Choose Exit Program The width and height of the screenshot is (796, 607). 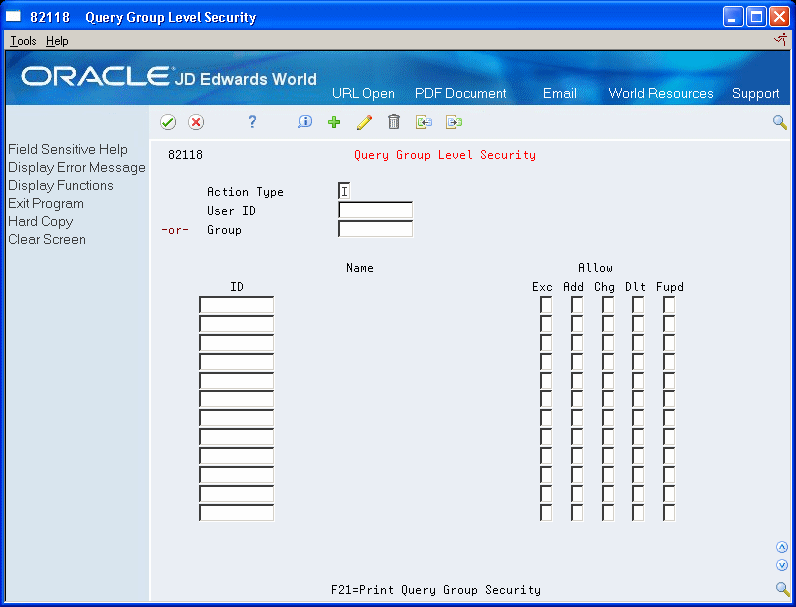point(46,204)
